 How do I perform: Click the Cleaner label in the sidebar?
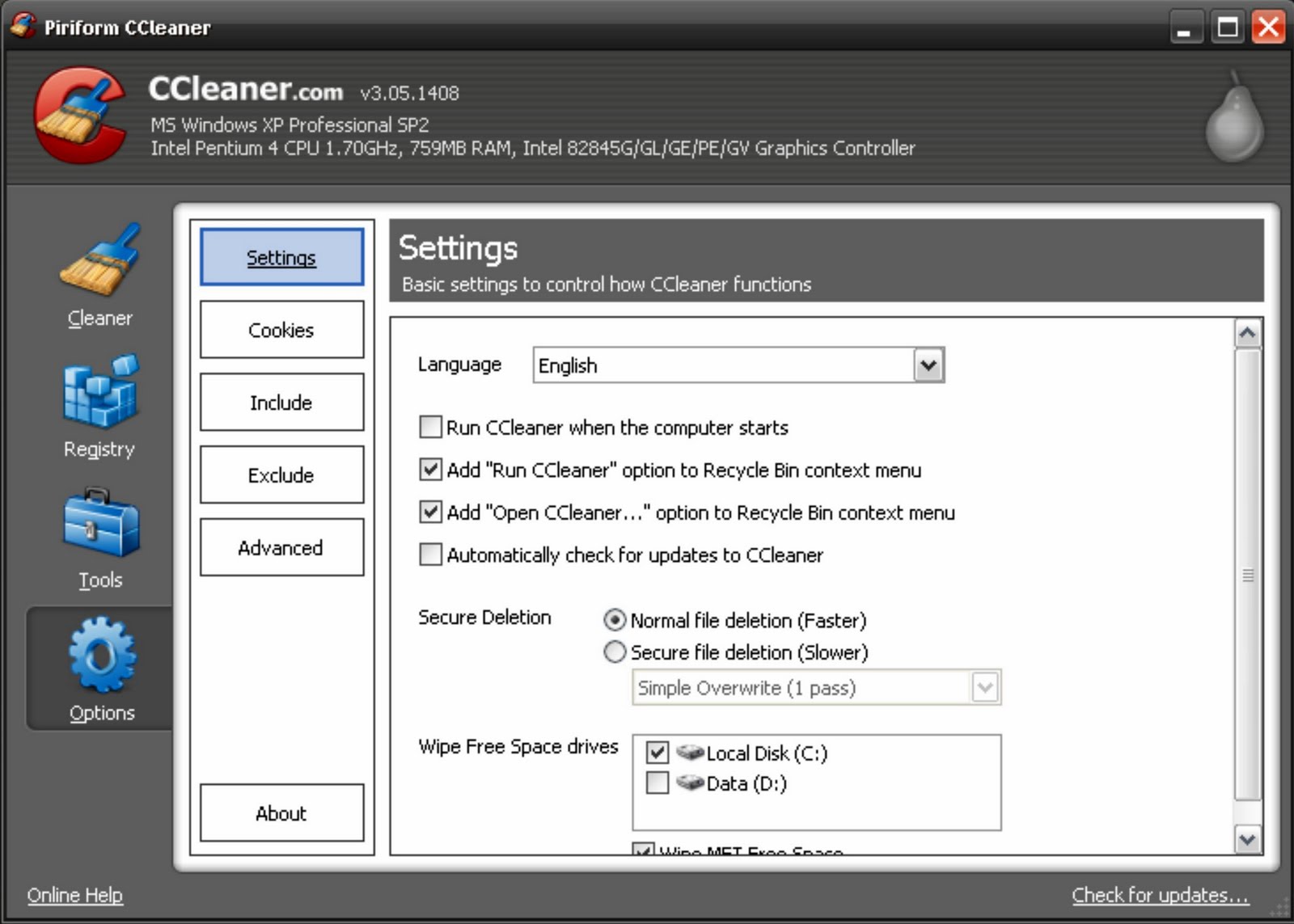click(100, 319)
